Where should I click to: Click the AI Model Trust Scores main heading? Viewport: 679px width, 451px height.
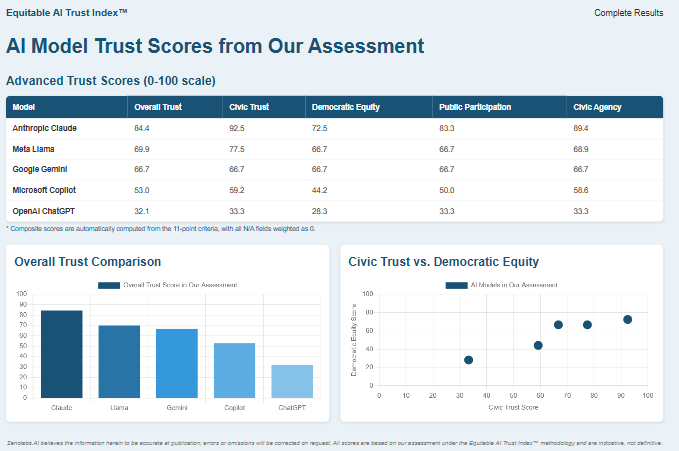click(215, 46)
